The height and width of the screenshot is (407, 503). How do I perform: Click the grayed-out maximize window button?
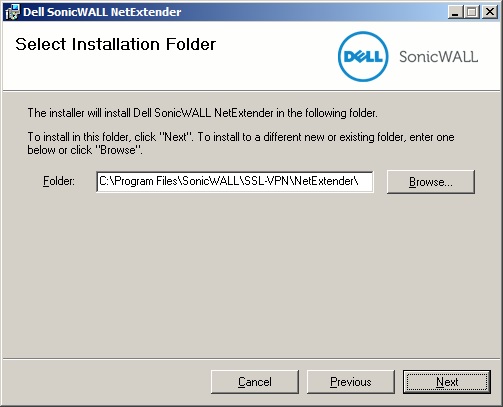pos(472,12)
